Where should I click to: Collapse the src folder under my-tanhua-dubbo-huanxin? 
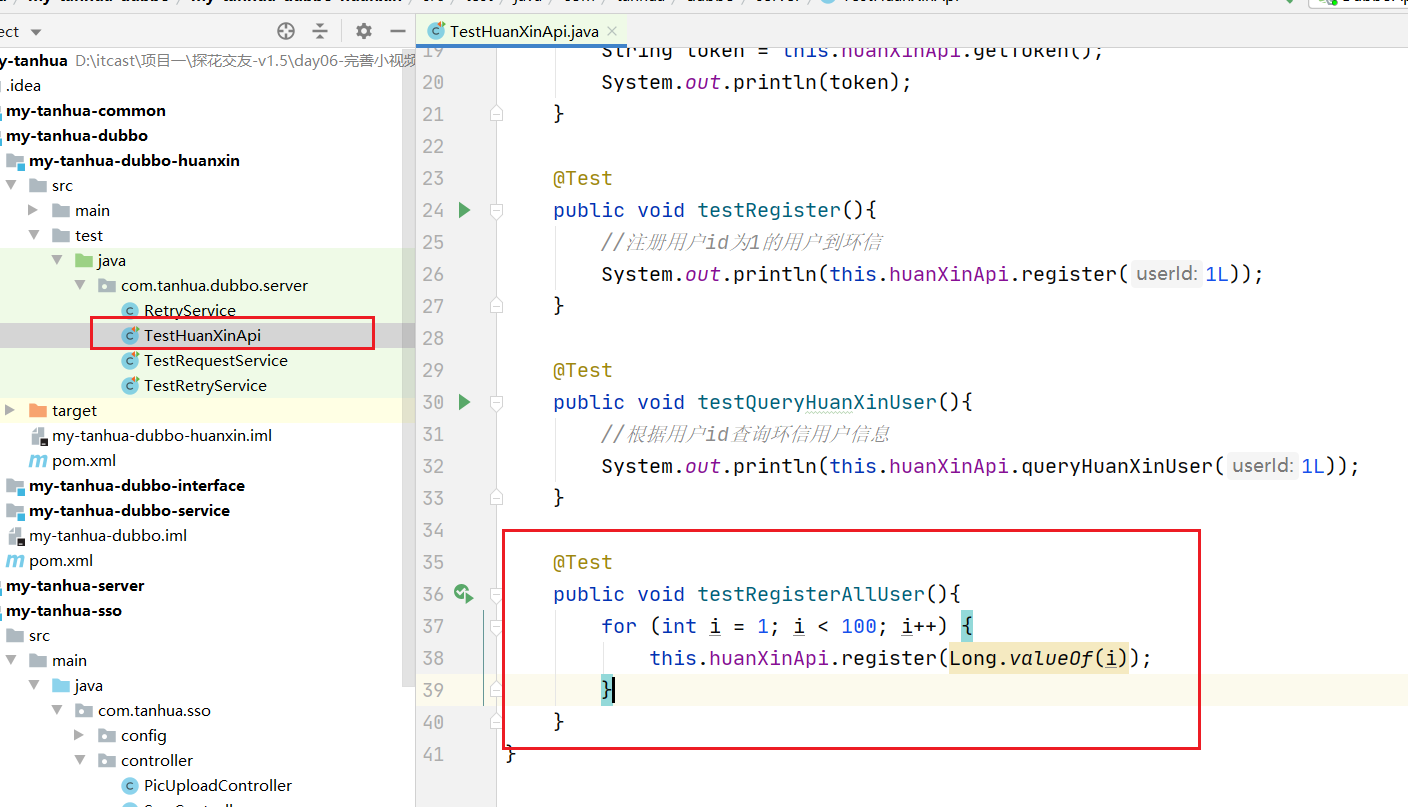[11, 185]
